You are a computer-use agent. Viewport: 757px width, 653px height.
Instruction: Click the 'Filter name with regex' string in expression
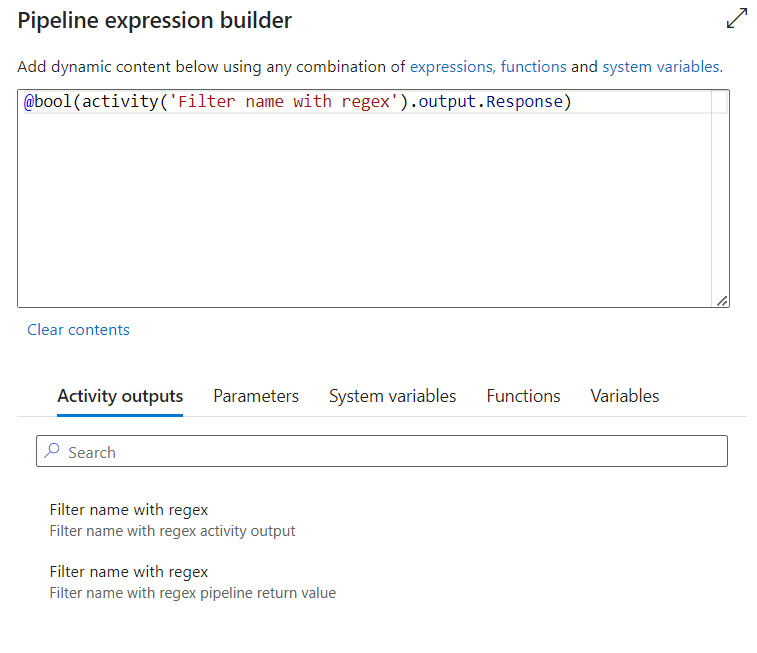(x=284, y=102)
